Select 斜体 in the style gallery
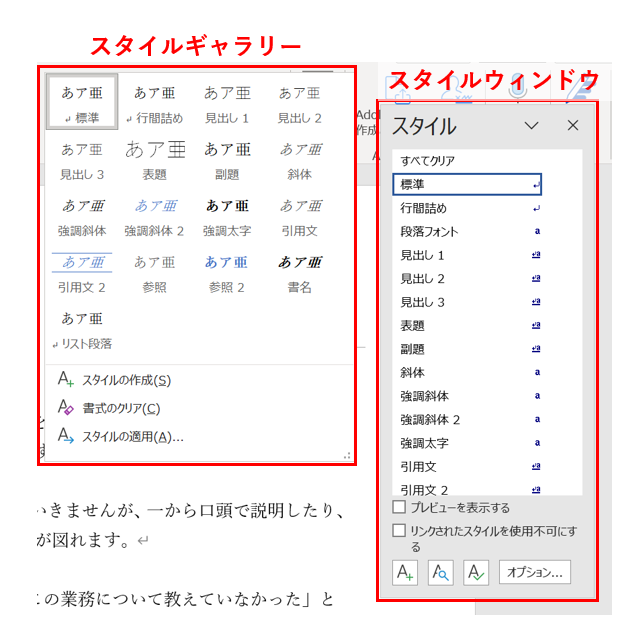 pos(300,161)
